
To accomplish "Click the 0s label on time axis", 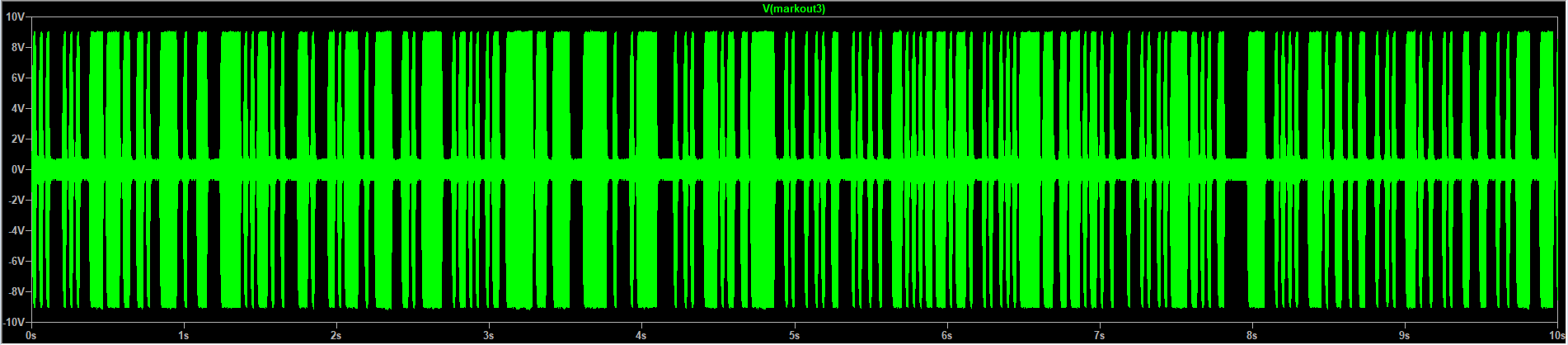I will [x=31, y=337].
